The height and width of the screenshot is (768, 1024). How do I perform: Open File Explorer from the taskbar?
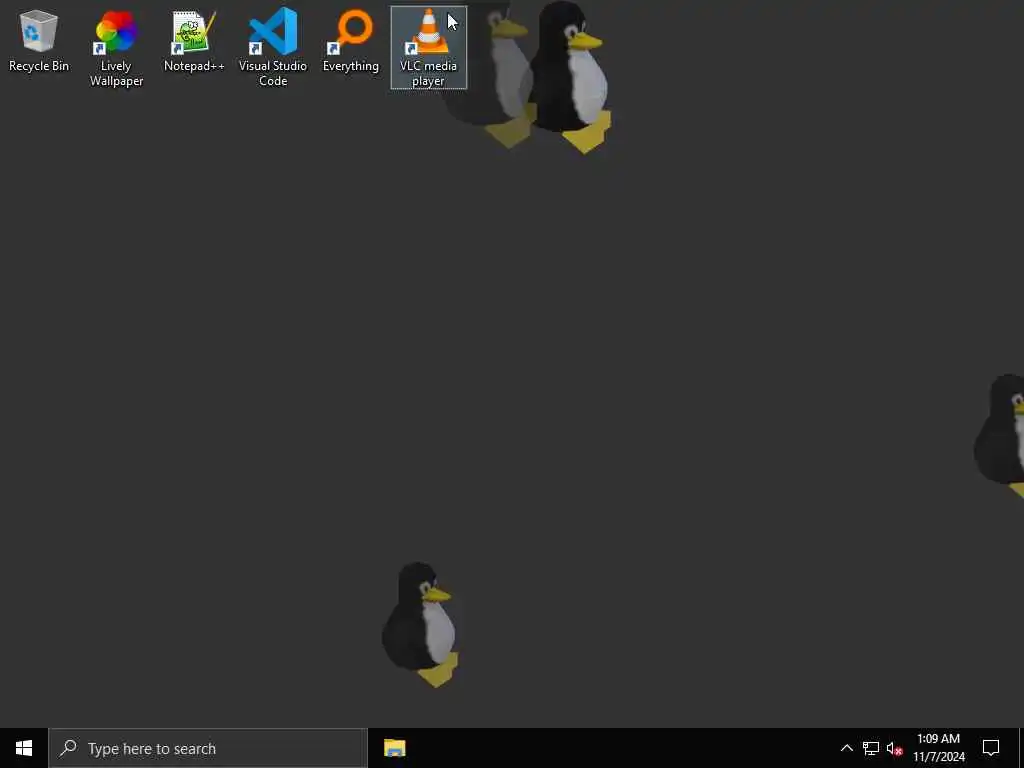394,748
